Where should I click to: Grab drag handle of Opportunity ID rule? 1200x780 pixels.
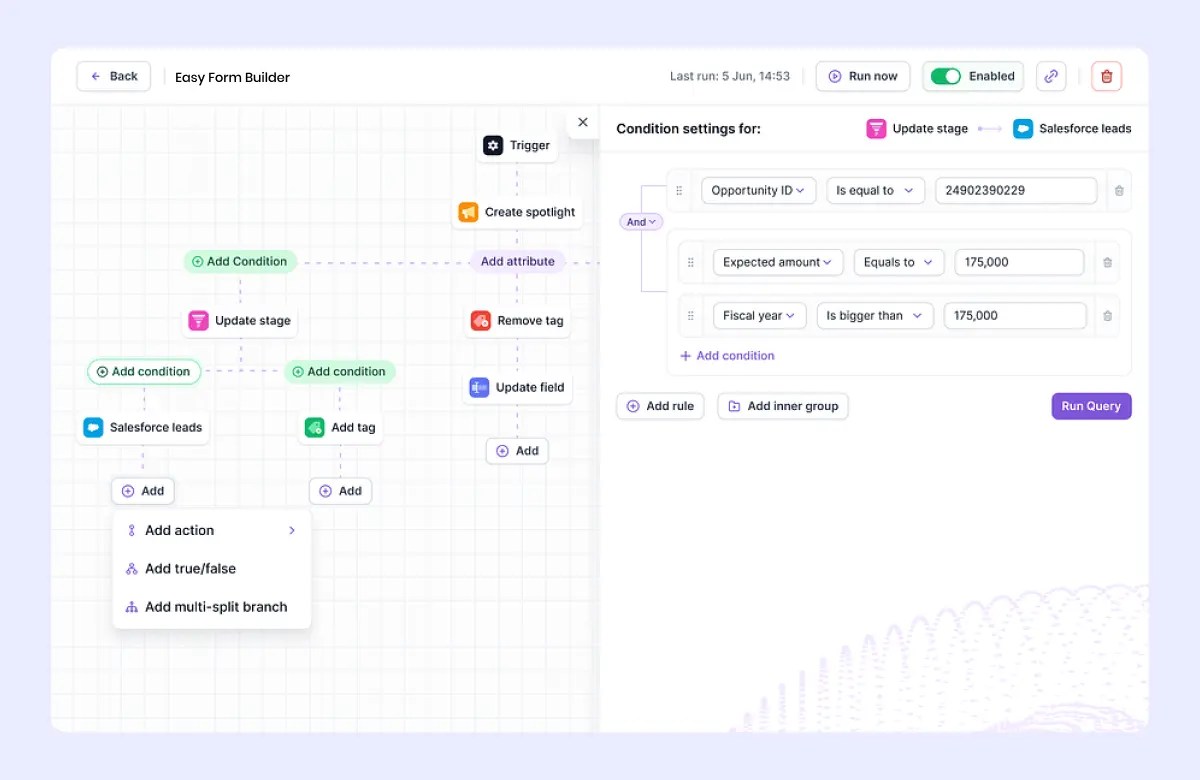[679, 190]
